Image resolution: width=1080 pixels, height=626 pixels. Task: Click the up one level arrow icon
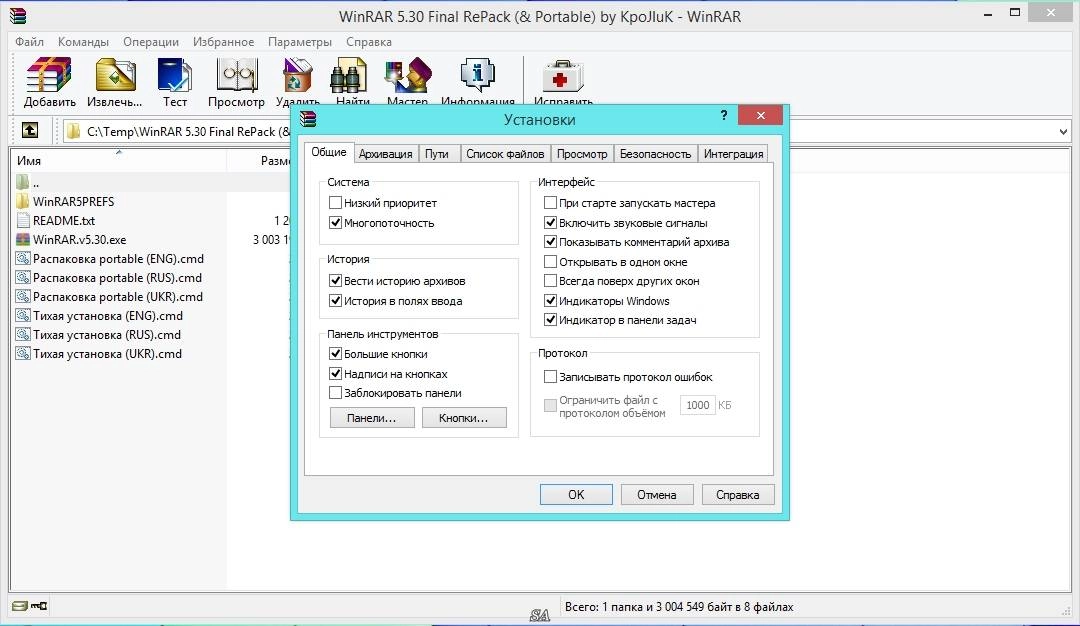(30, 129)
